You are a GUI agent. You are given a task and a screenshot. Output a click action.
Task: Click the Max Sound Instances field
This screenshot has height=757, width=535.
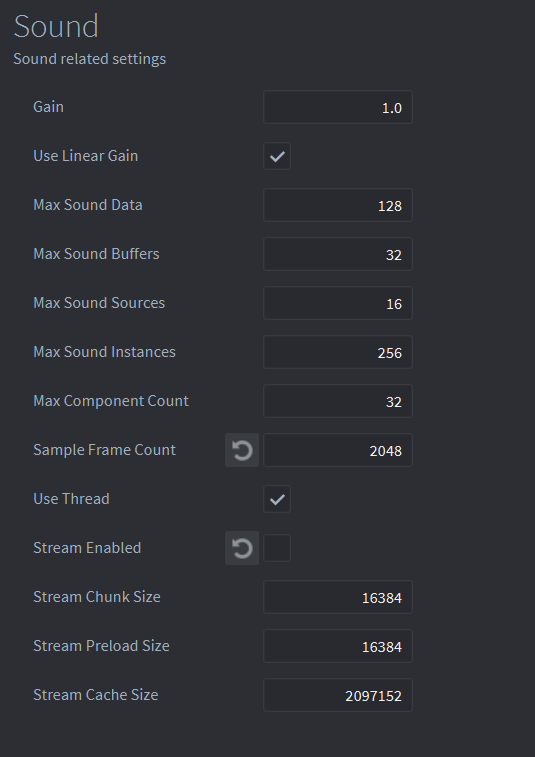[338, 352]
